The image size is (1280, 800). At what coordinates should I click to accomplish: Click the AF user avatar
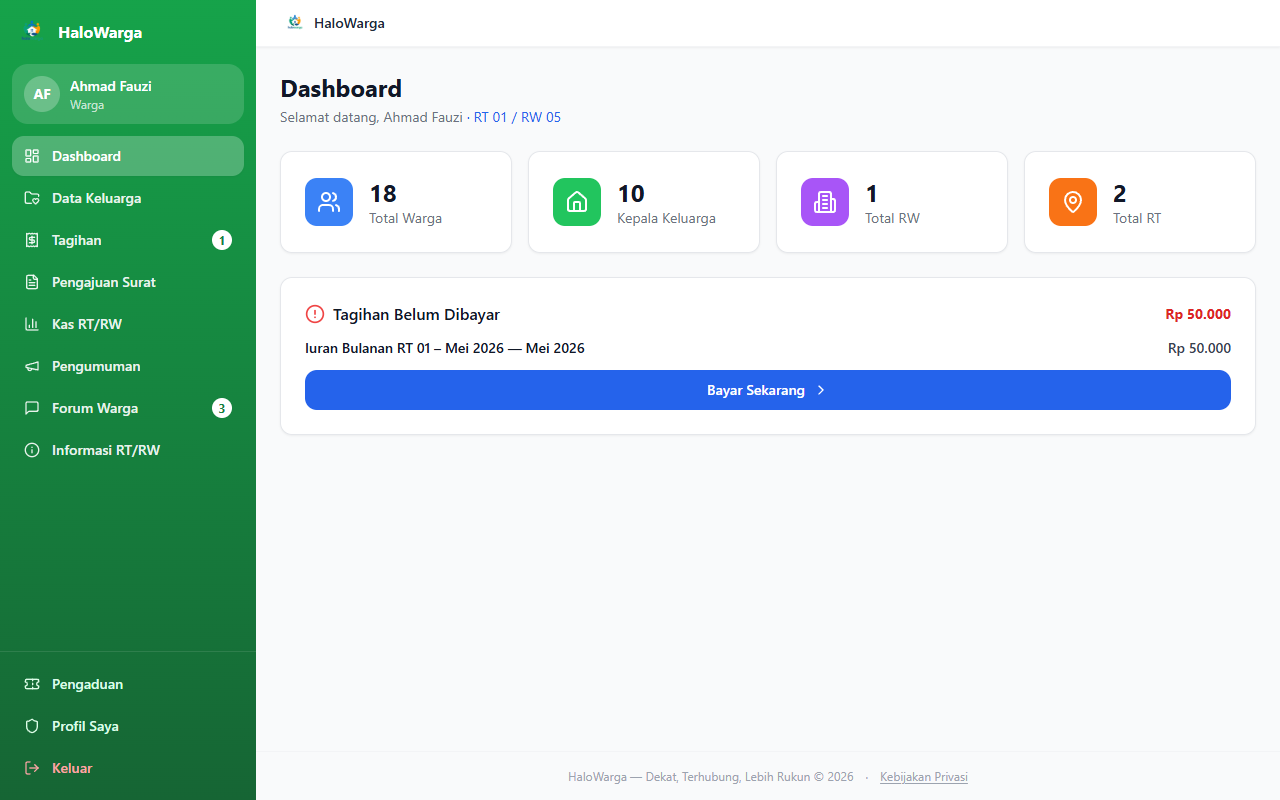(x=42, y=94)
